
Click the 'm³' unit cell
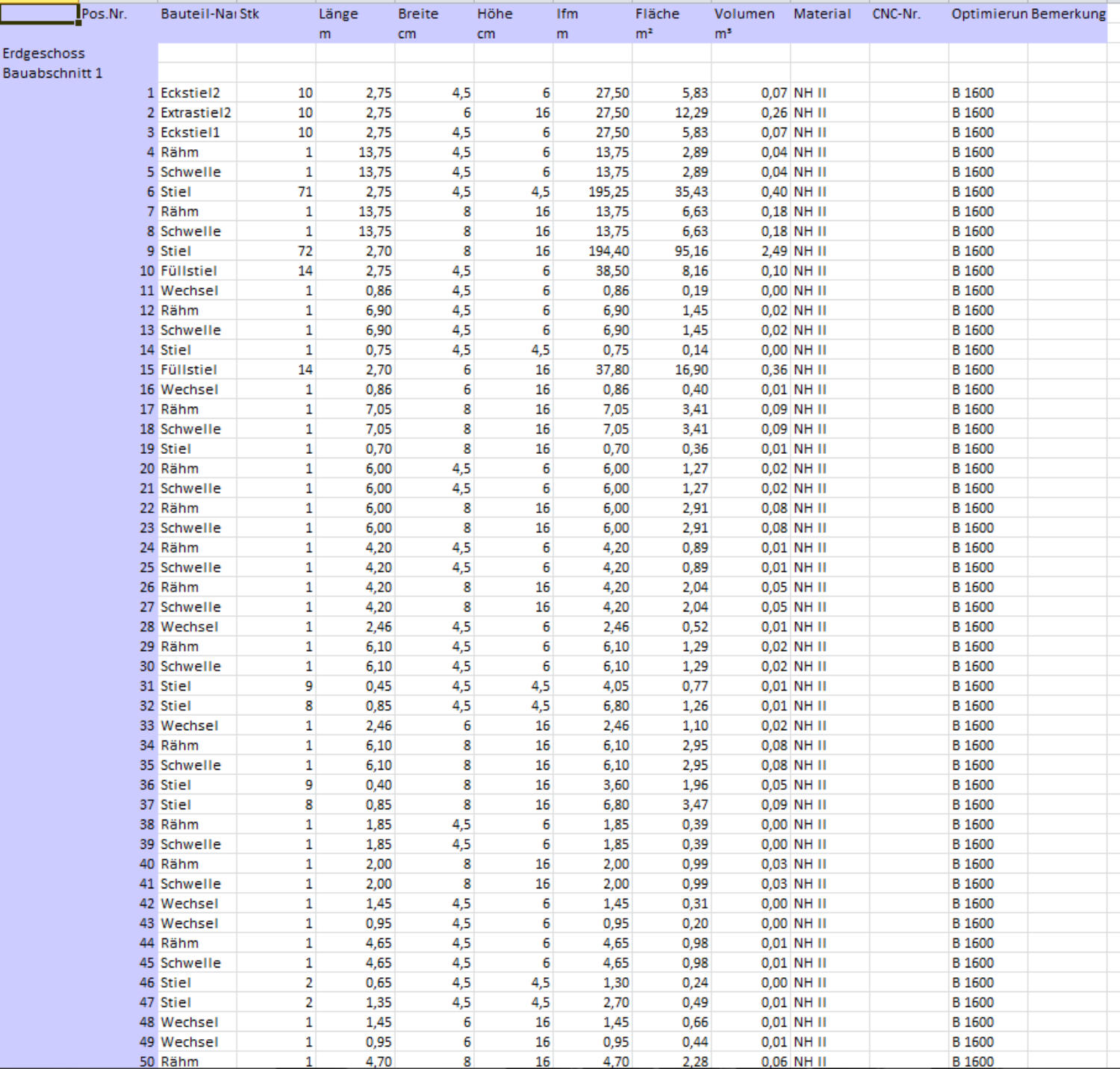[x=751, y=34]
